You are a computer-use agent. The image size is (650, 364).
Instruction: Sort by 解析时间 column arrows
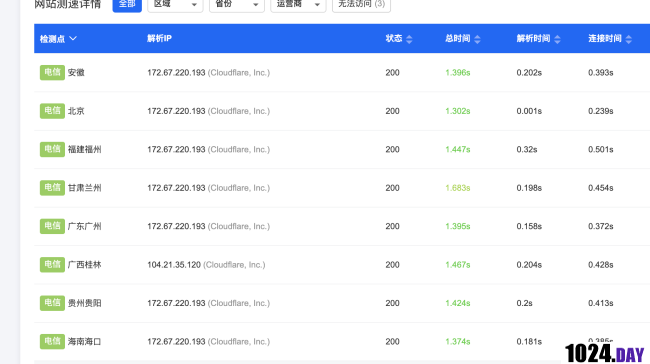point(557,39)
